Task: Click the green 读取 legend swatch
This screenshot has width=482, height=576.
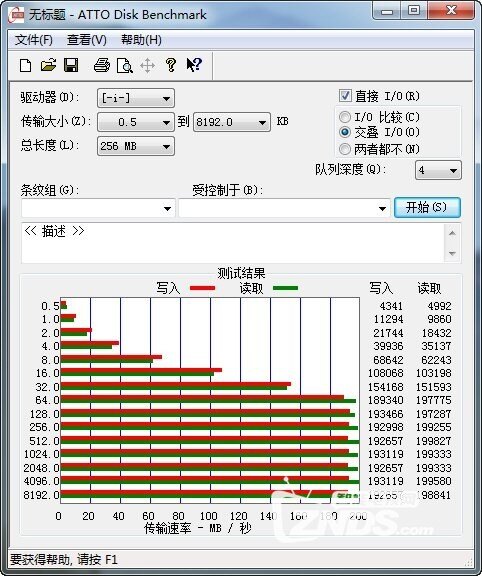Action: (285, 288)
